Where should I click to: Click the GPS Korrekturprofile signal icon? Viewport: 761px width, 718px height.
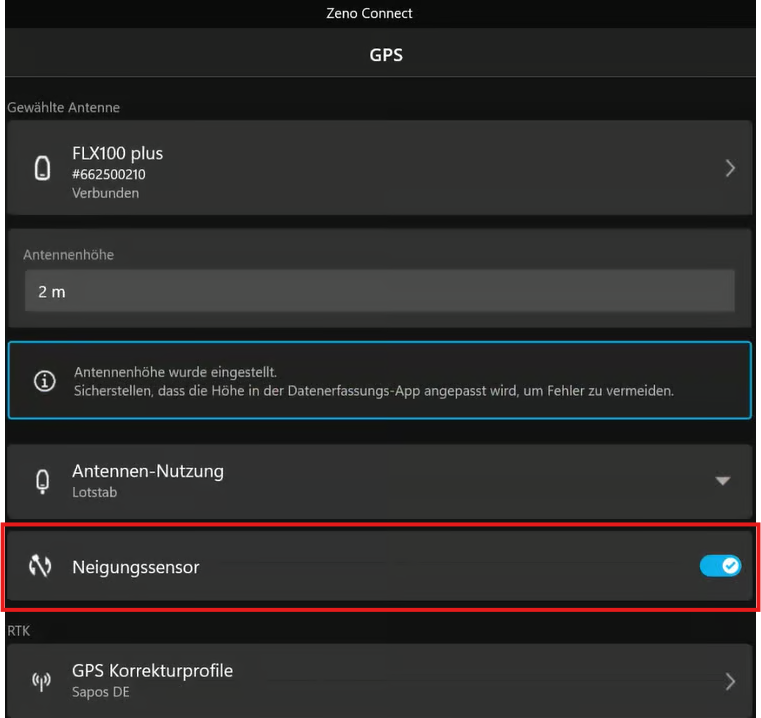tap(42, 681)
